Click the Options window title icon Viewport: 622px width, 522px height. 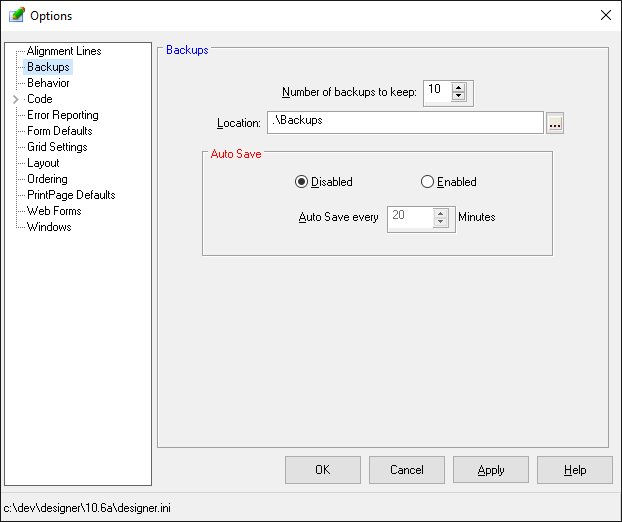click(16, 15)
